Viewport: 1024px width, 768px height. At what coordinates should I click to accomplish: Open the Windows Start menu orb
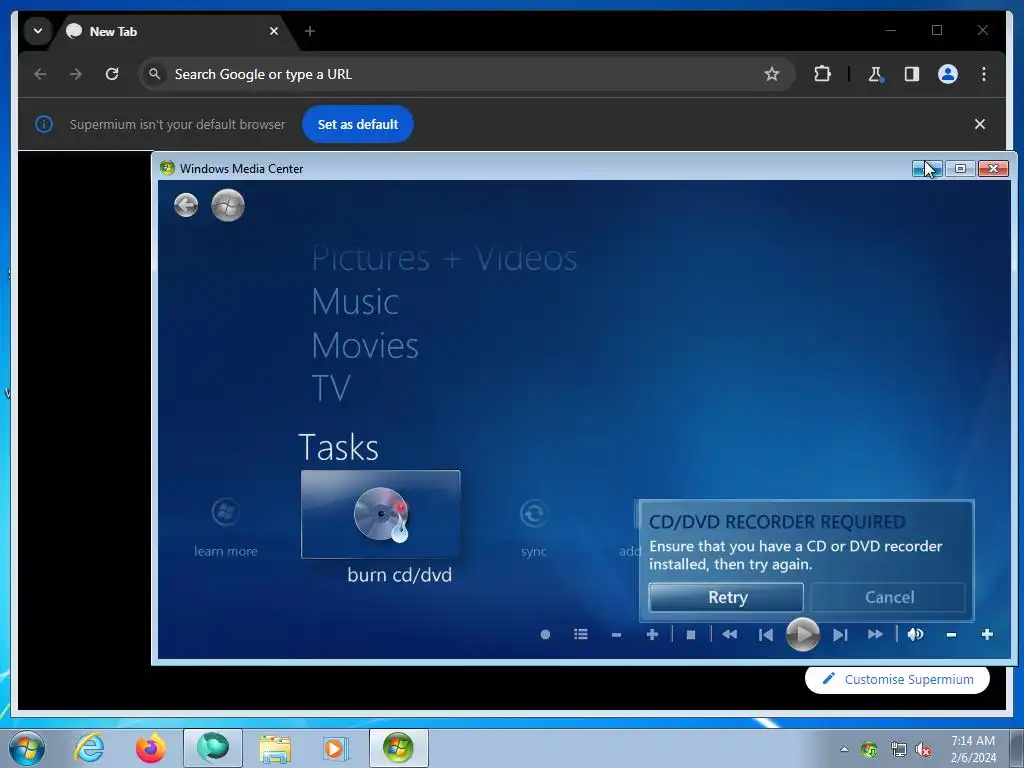click(27, 748)
